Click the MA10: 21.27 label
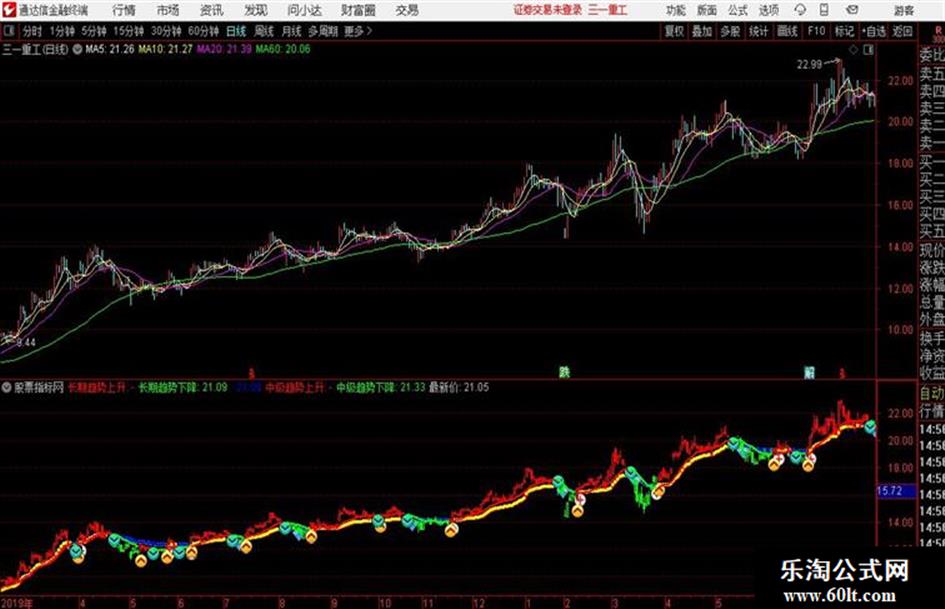 tap(165, 49)
